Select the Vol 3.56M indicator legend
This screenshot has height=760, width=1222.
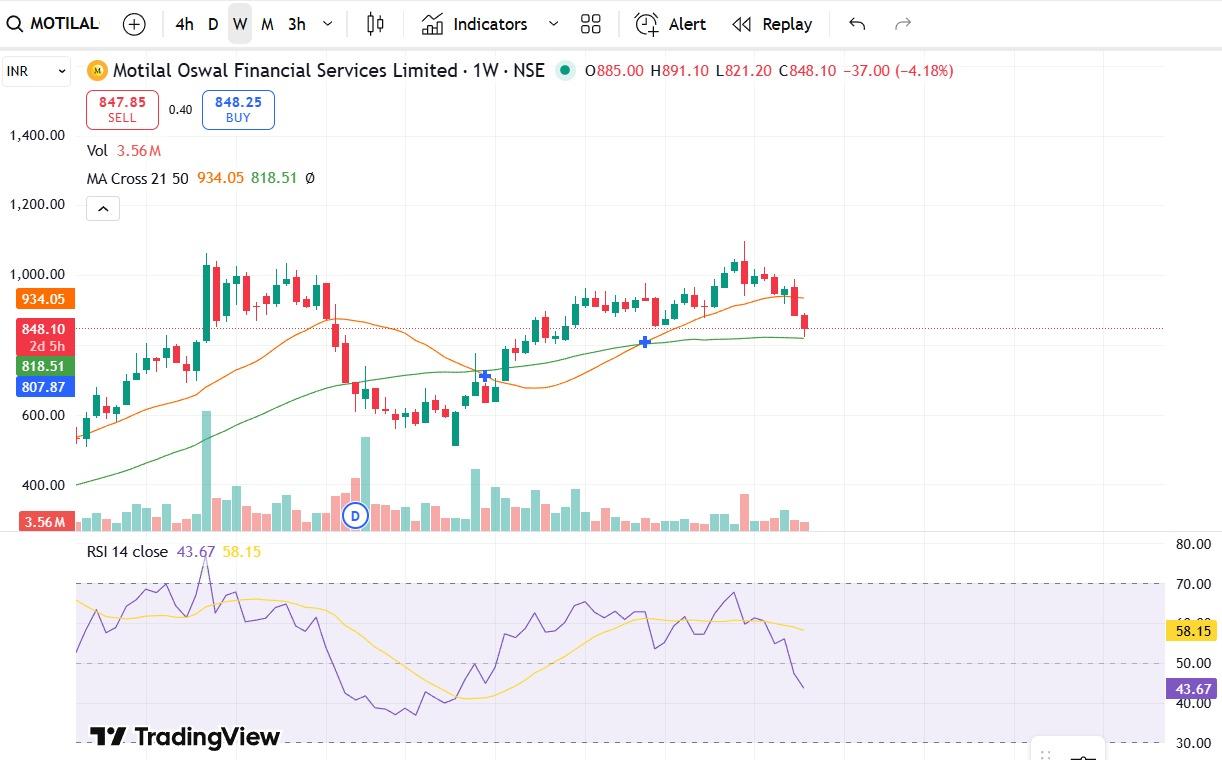(x=124, y=151)
